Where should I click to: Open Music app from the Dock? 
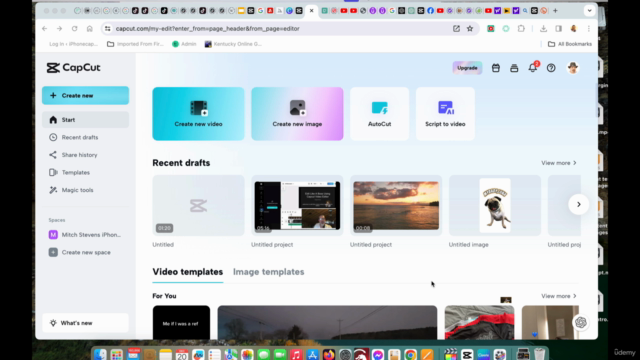point(296,354)
